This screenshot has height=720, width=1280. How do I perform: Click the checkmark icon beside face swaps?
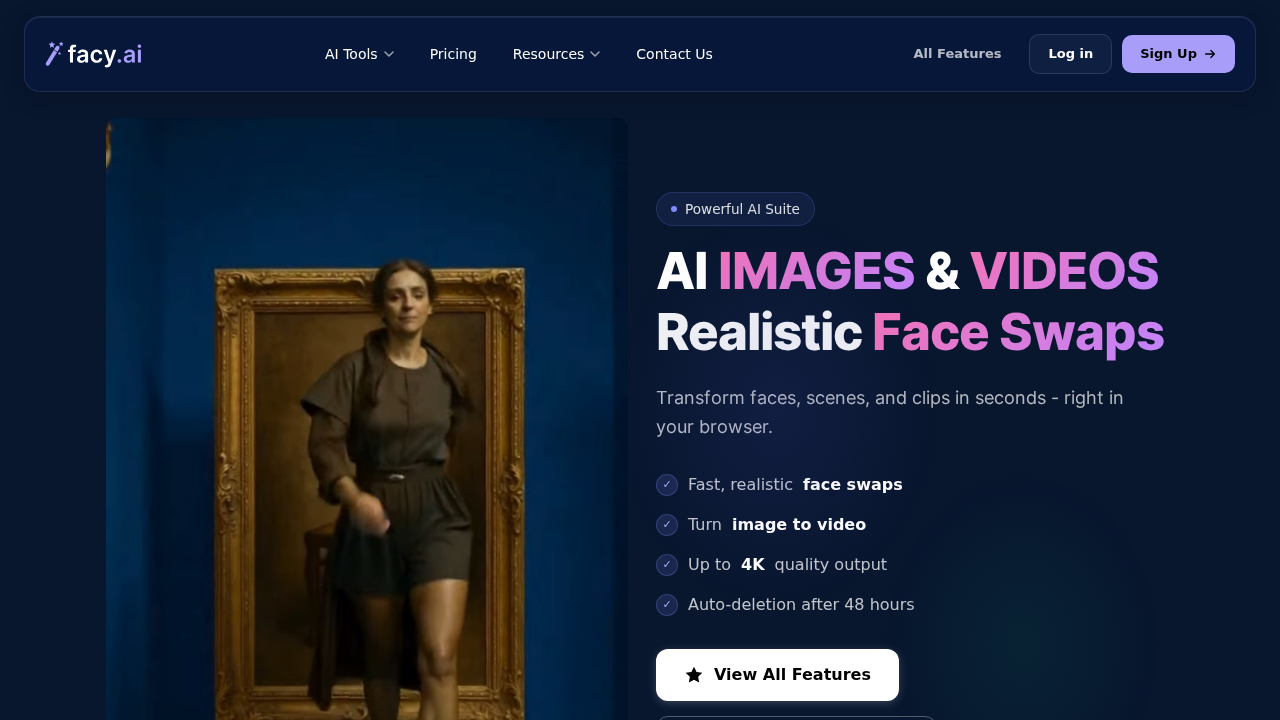pos(667,485)
